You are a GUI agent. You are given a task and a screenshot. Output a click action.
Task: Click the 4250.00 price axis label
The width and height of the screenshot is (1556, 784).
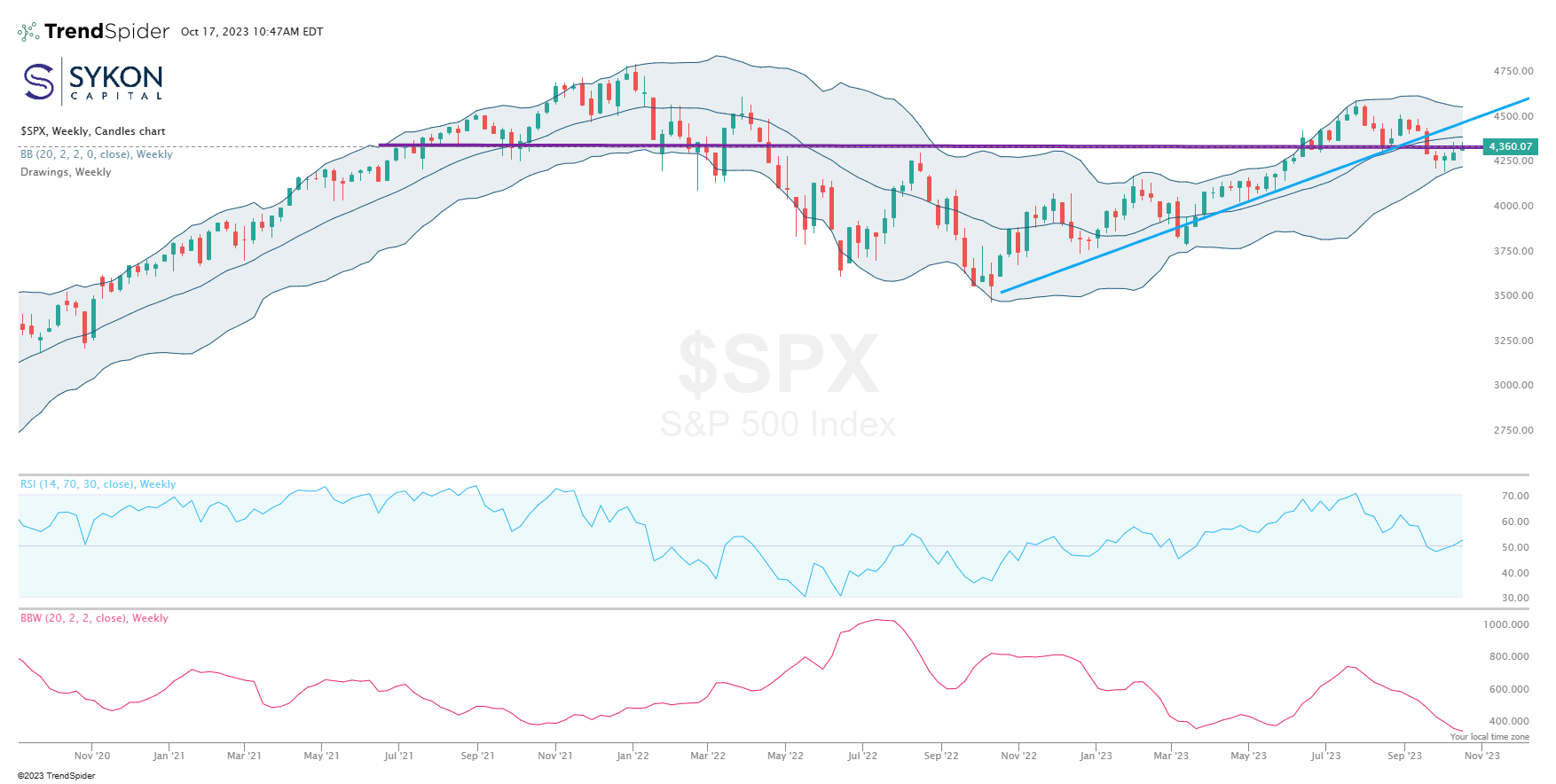point(1513,161)
